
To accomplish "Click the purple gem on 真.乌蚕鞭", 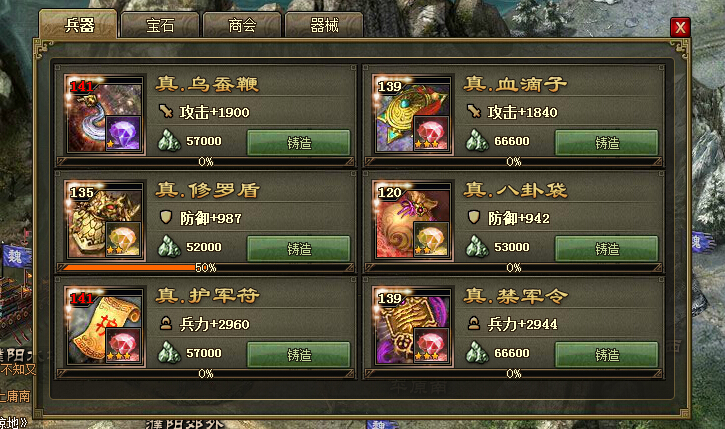I will point(123,134).
